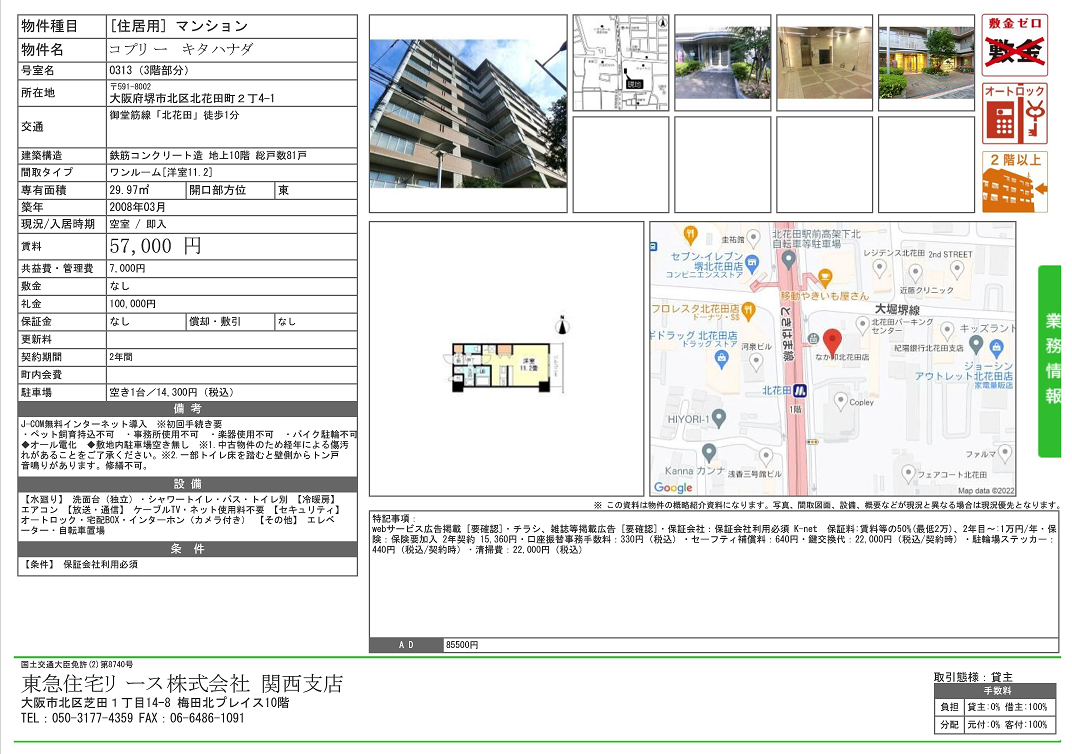Click the property name コプリー キタハナダ
Image resolution: width=1072 pixels, height=754 pixels.
coord(181,49)
